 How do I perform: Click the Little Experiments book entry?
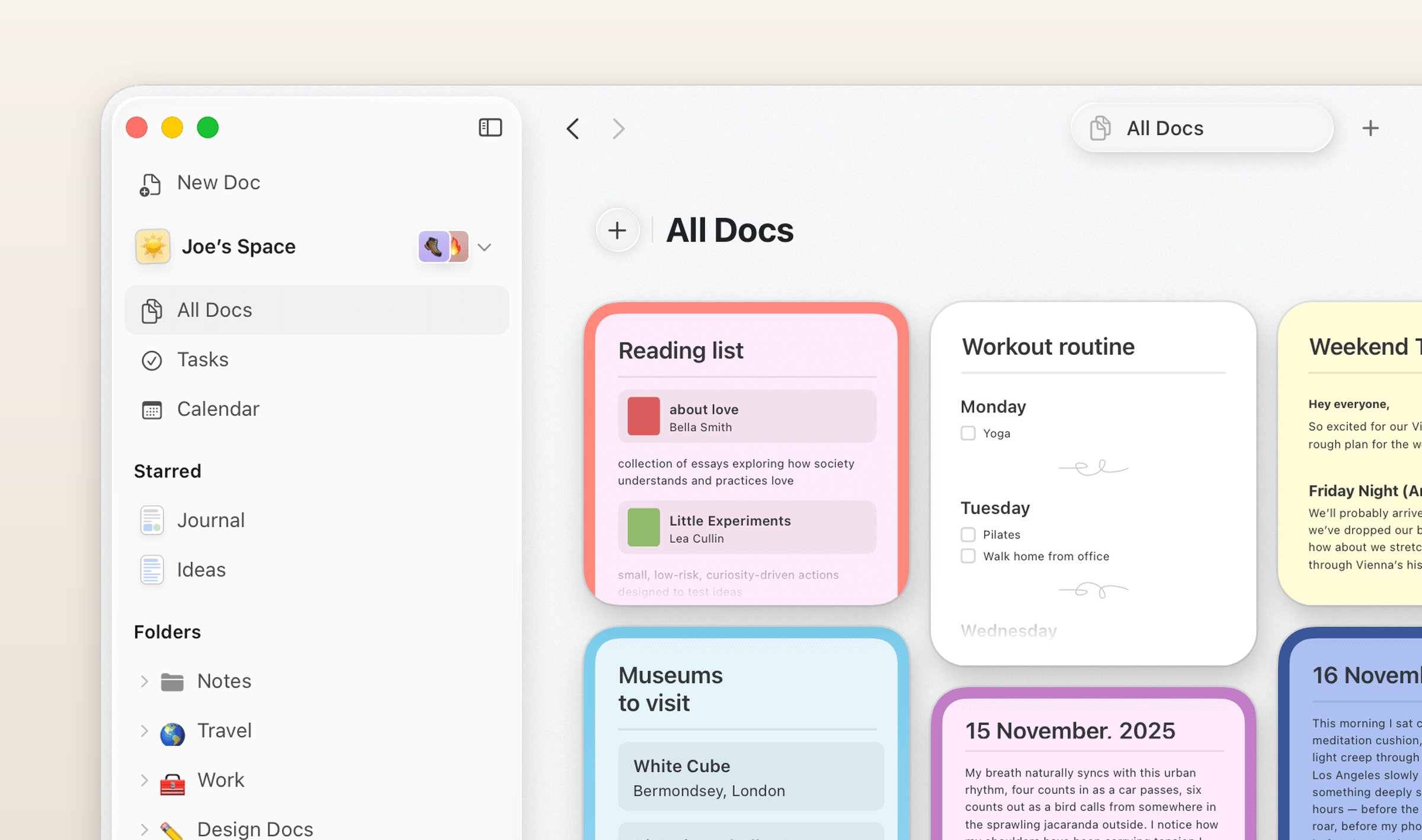(x=747, y=527)
